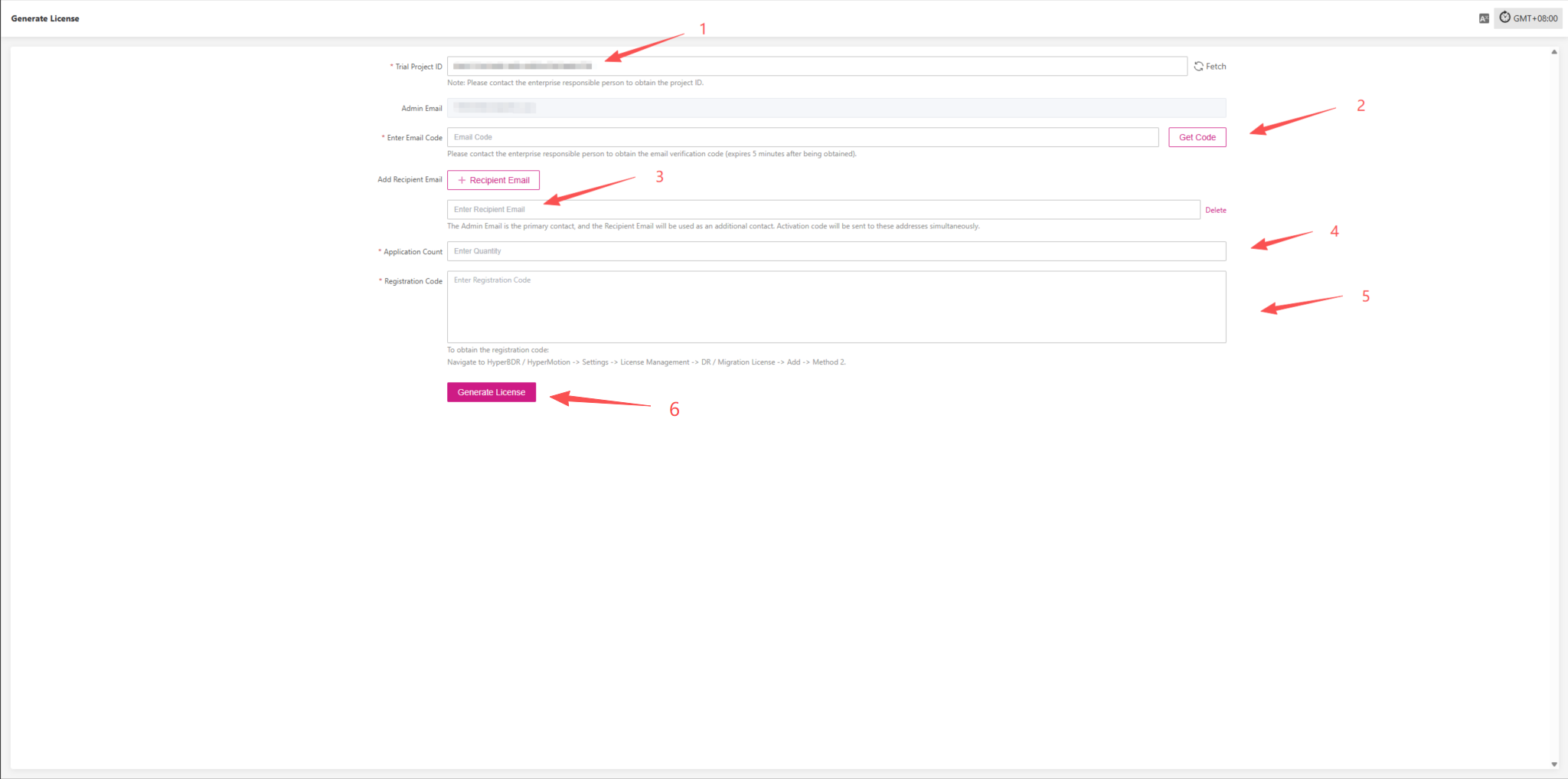Select the Enter Recipient Email field
This screenshot has width=1568, height=779.
823,210
